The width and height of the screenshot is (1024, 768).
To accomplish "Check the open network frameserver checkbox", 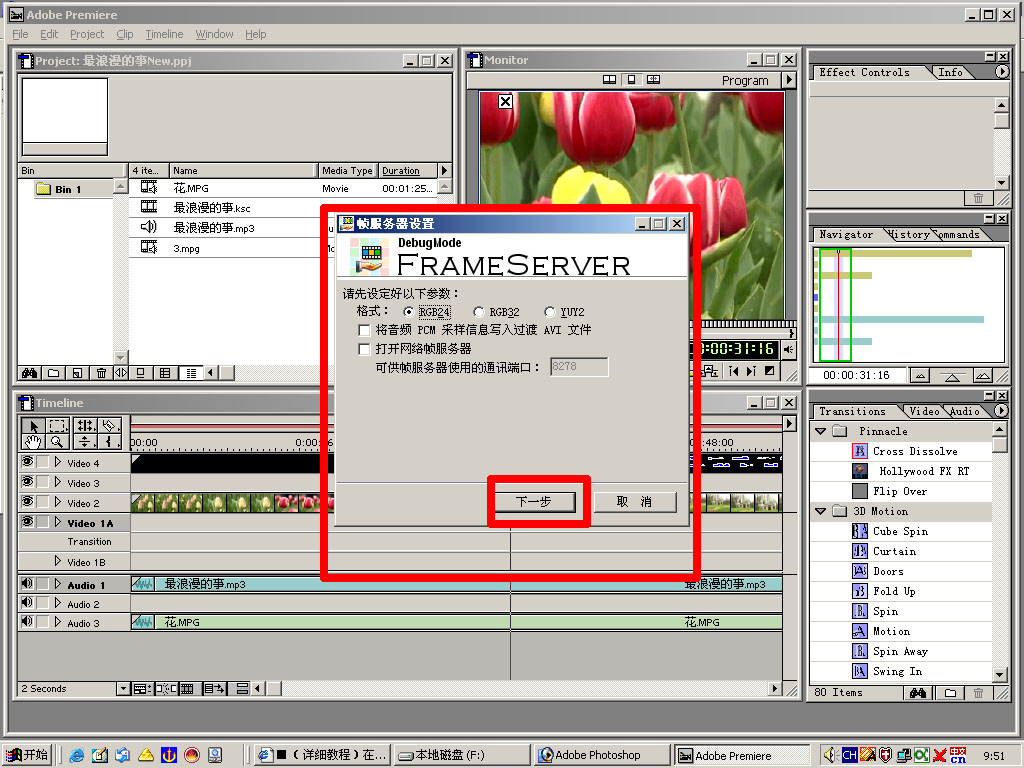I will coord(364,349).
